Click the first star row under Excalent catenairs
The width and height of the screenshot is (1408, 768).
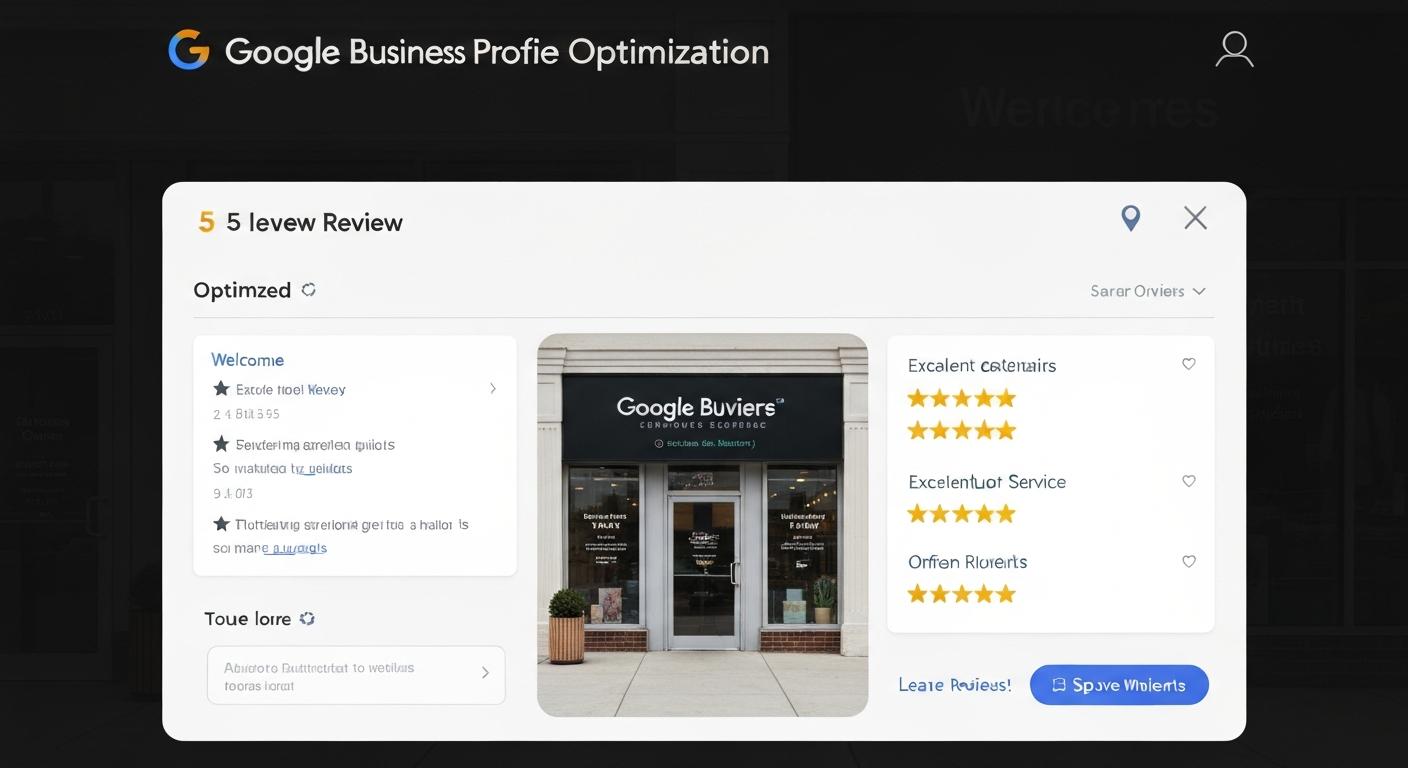[x=961, y=398]
